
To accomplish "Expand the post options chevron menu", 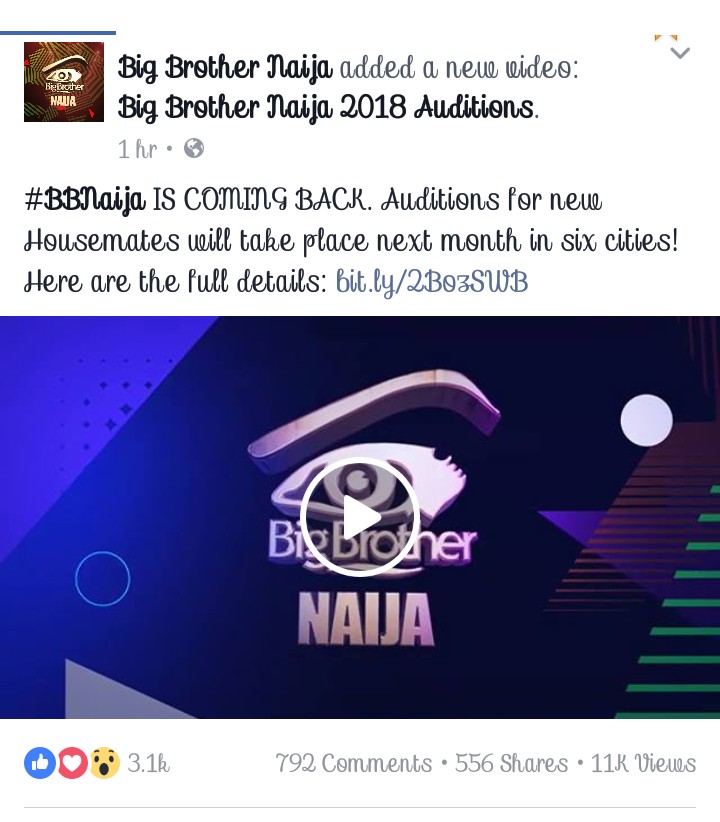I will 680,52.
